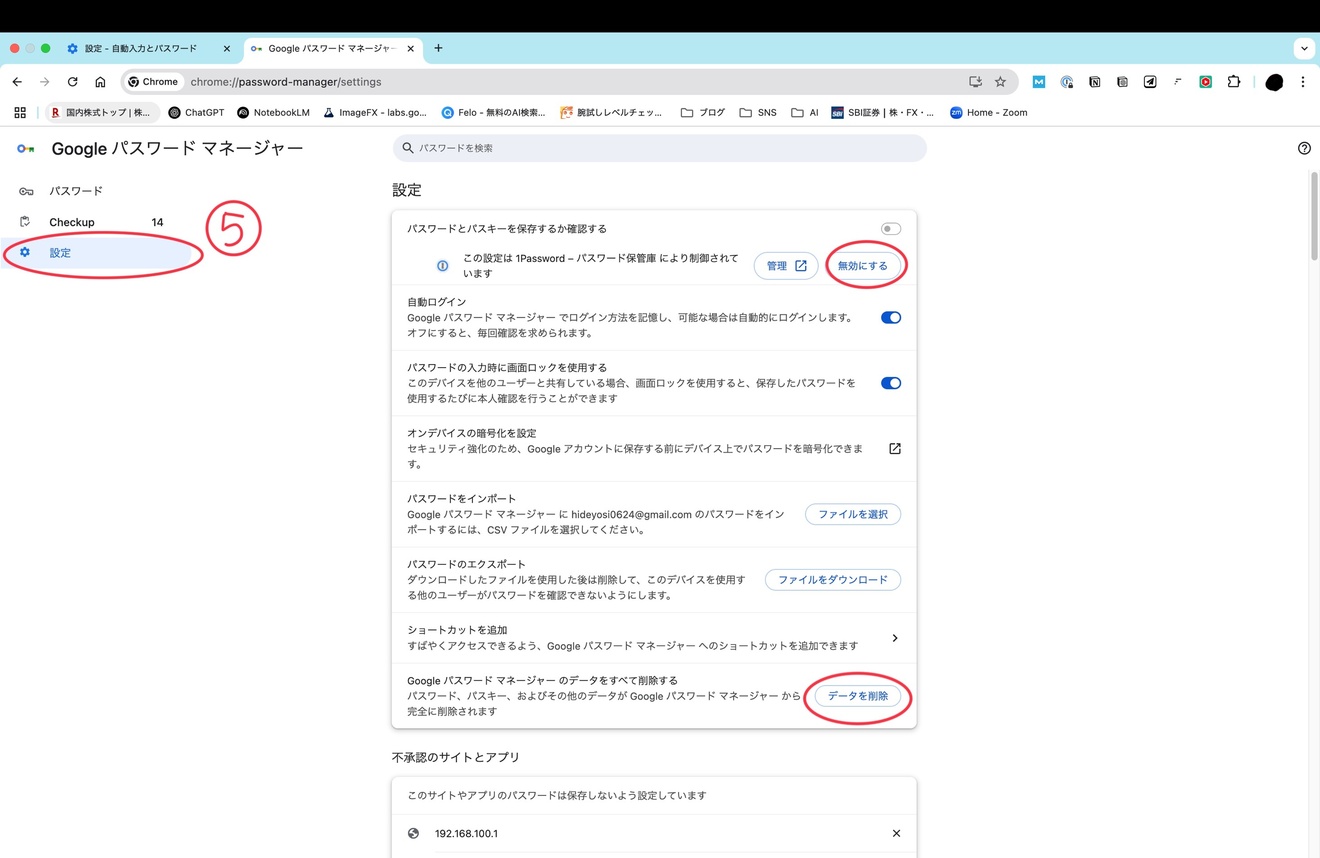This screenshot has width=1320, height=858.
Task: Open the Chrome profile avatar
Action: pyautogui.click(x=1274, y=82)
